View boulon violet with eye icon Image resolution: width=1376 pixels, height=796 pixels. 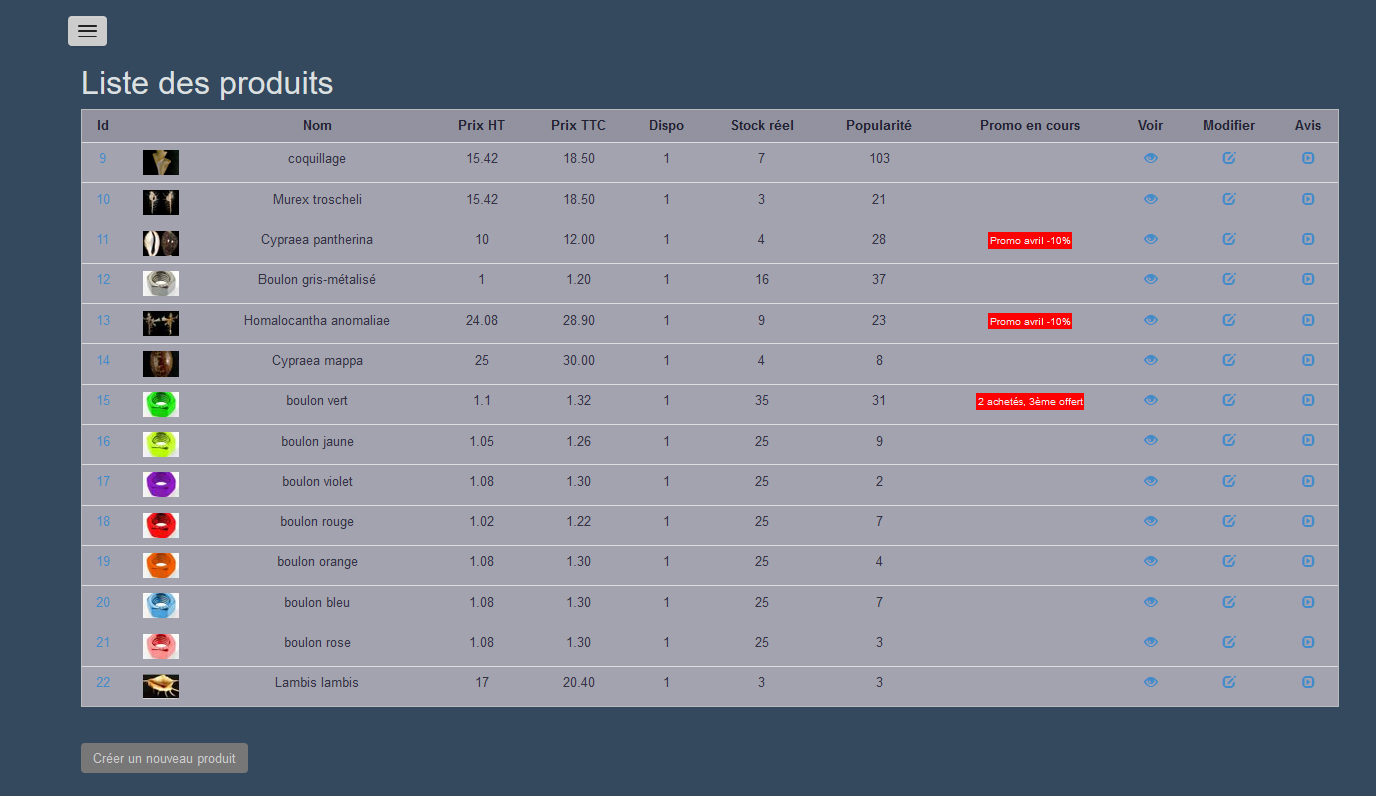pos(1151,481)
